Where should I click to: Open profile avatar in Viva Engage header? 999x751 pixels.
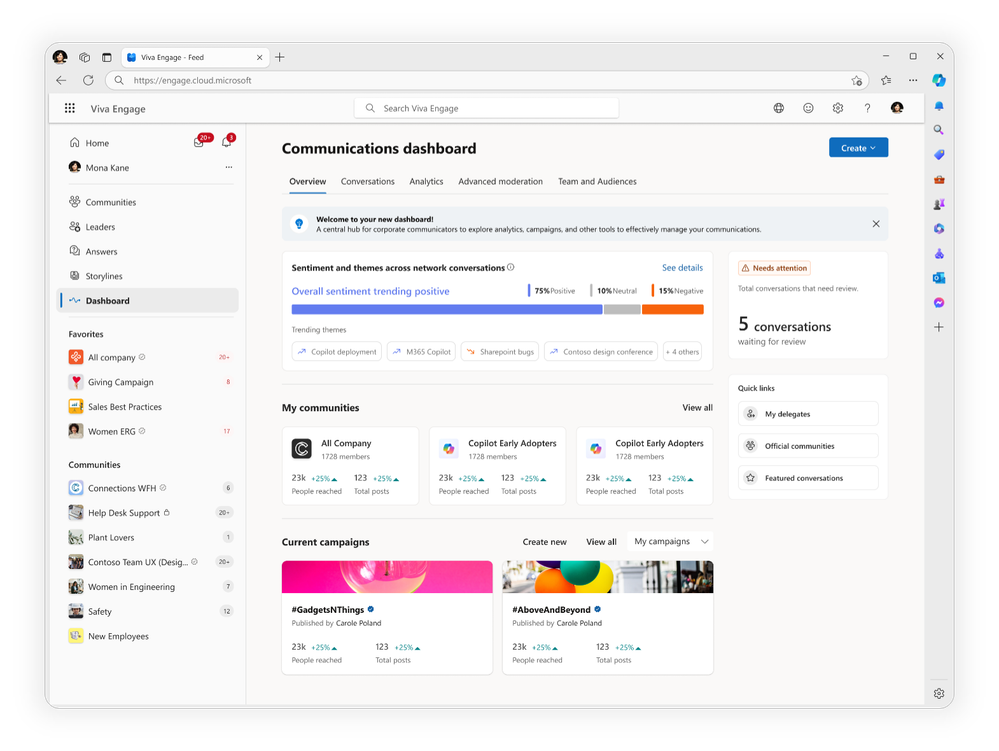pos(897,108)
